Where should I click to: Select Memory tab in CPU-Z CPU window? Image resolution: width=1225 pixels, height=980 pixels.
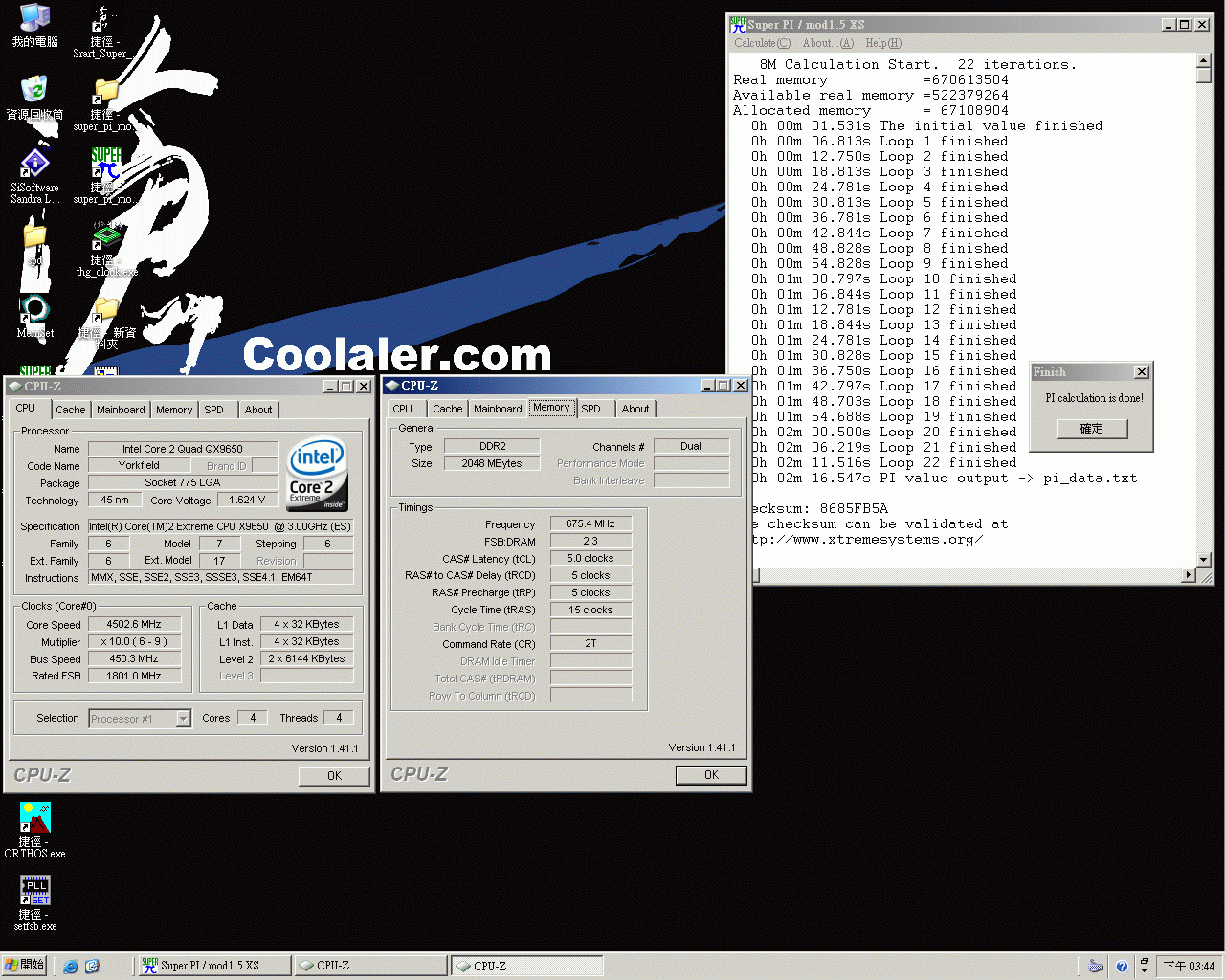point(174,410)
